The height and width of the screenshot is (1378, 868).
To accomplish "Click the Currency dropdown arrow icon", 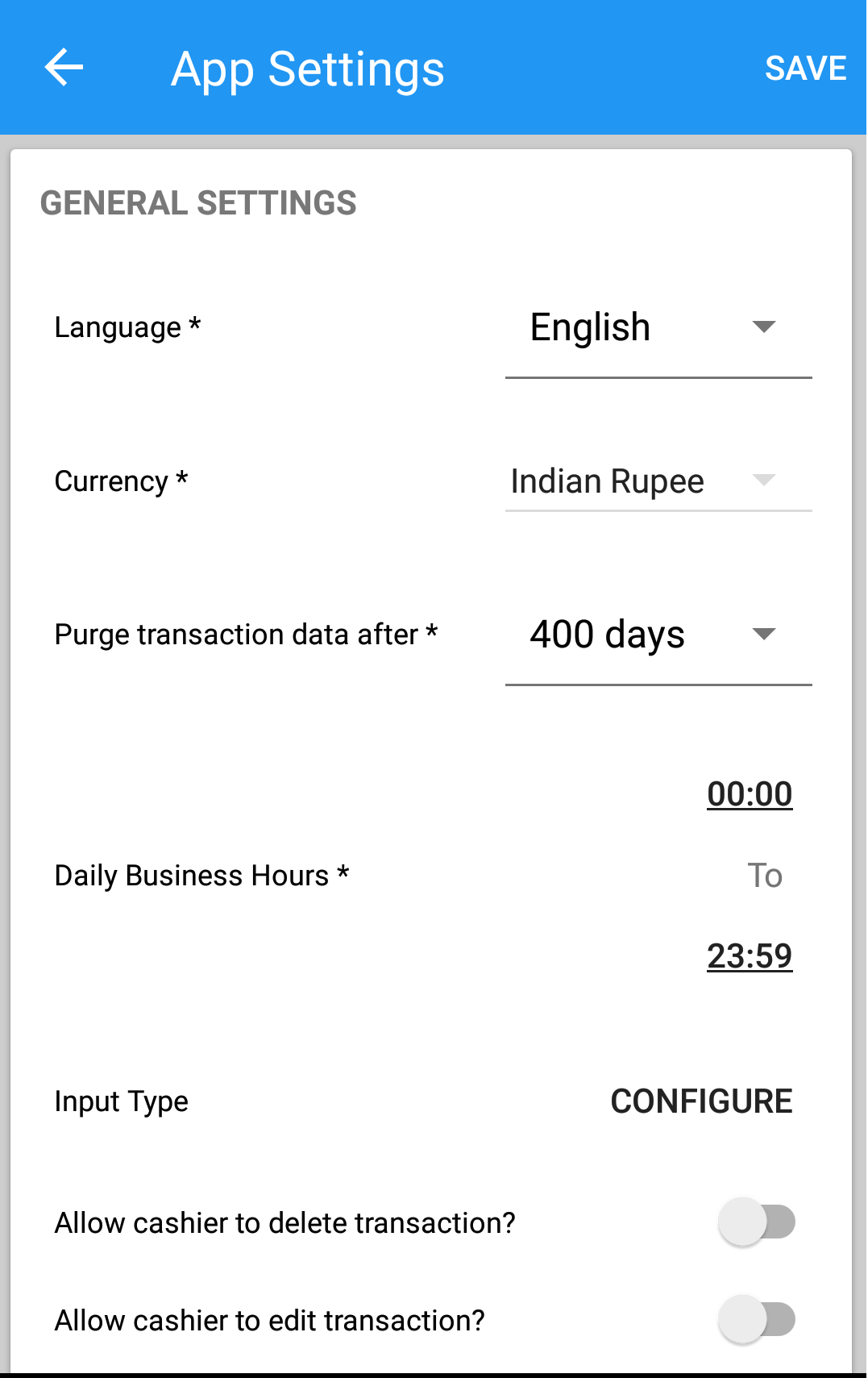I will pyautogui.click(x=763, y=481).
